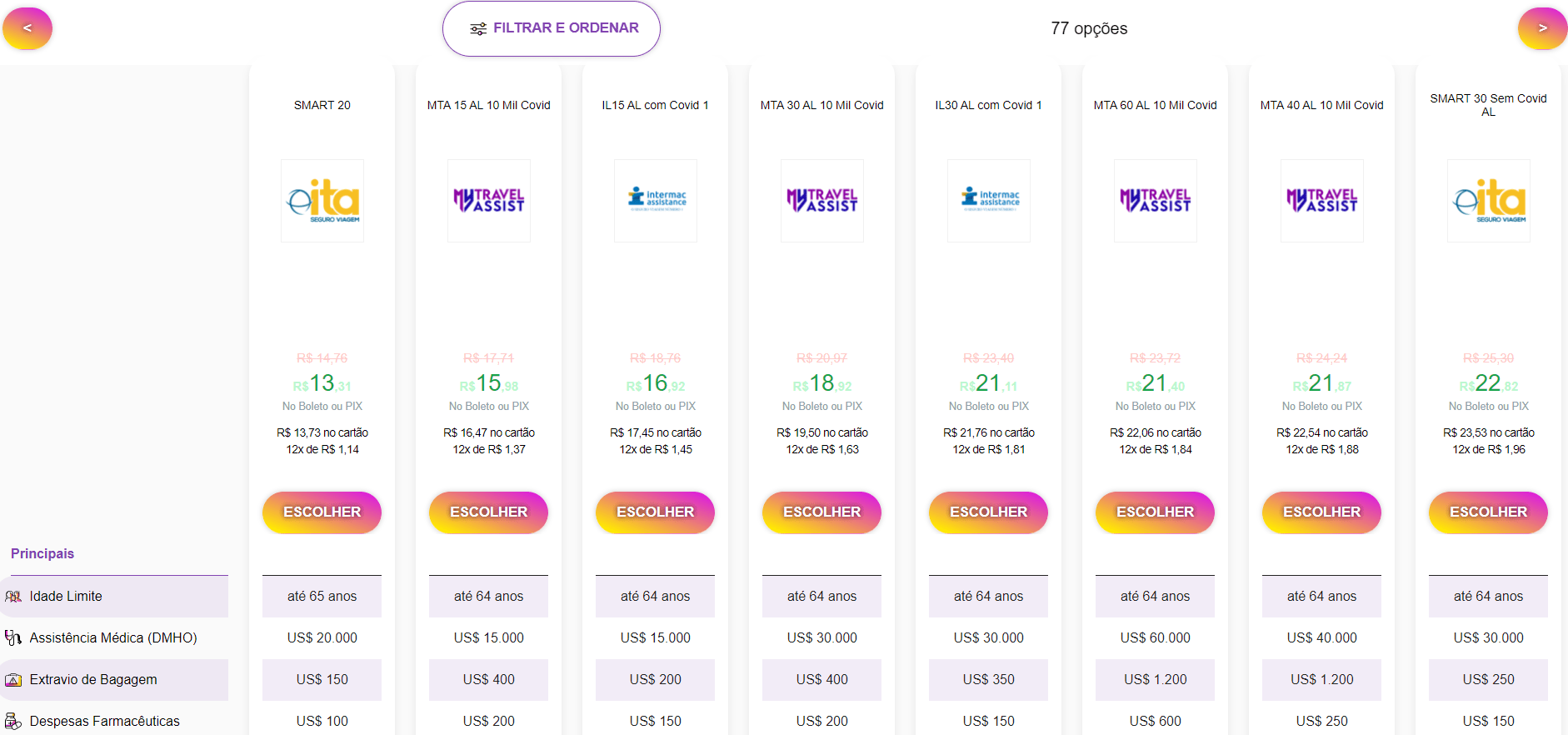1568x735 pixels.
Task: Click the 'US$ 60.000' medical coverage cell
Action: [x=1156, y=638]
